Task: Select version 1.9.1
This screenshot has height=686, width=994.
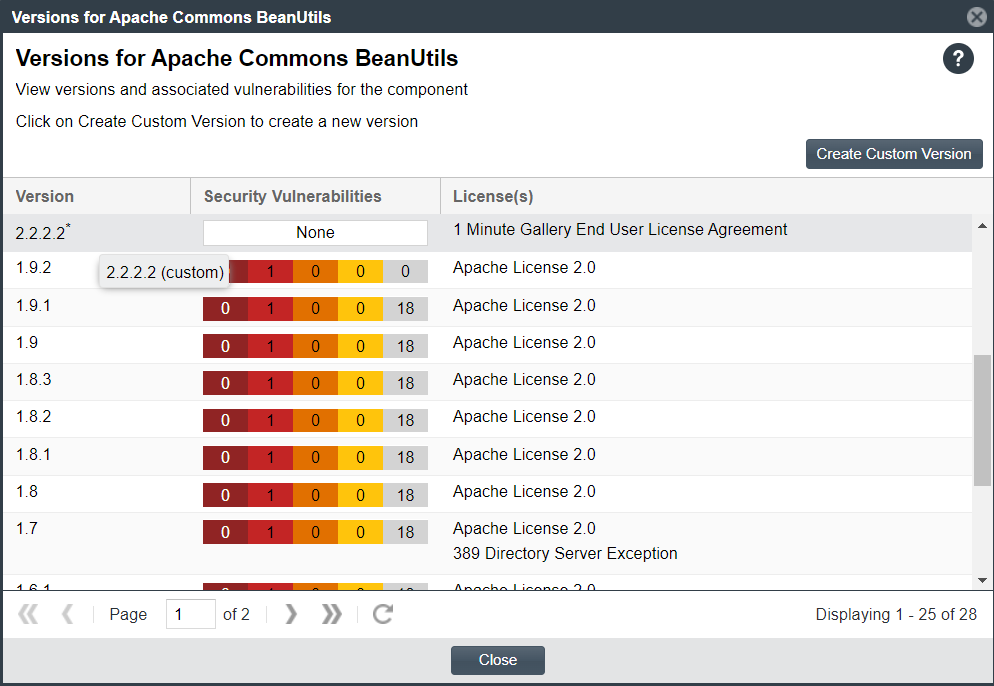Action: pyautogui.click(x=34, y=306)
